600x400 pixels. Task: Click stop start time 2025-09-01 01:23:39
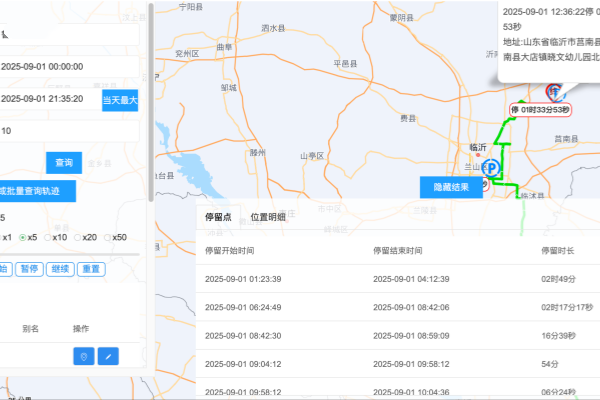coord(243,279)
